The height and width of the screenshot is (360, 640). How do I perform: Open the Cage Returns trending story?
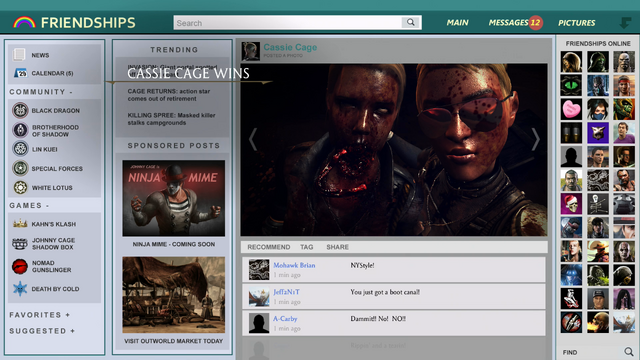[169, 95]
